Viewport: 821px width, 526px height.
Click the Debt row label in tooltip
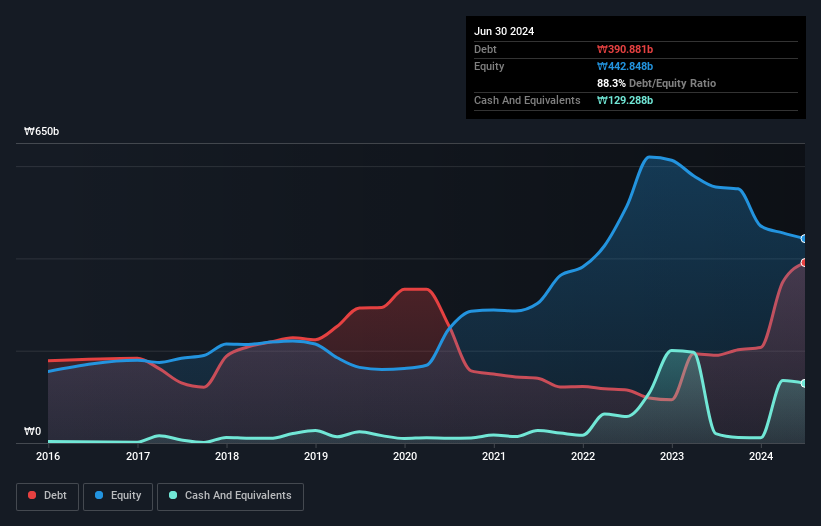(x=485, y=49)
